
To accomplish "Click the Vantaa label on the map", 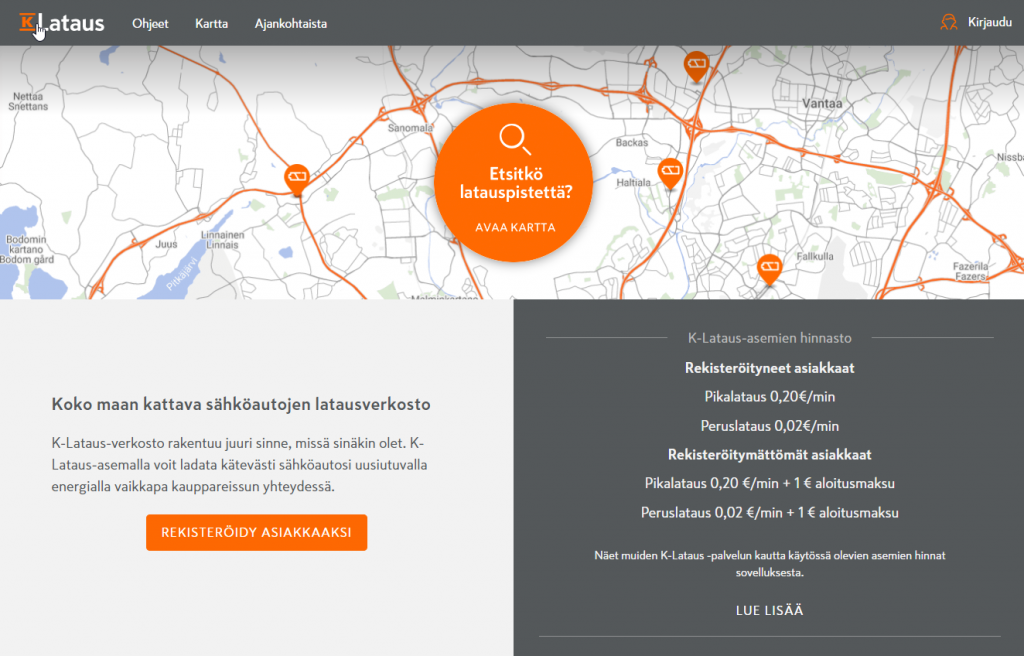I will (x=822, y=103).
